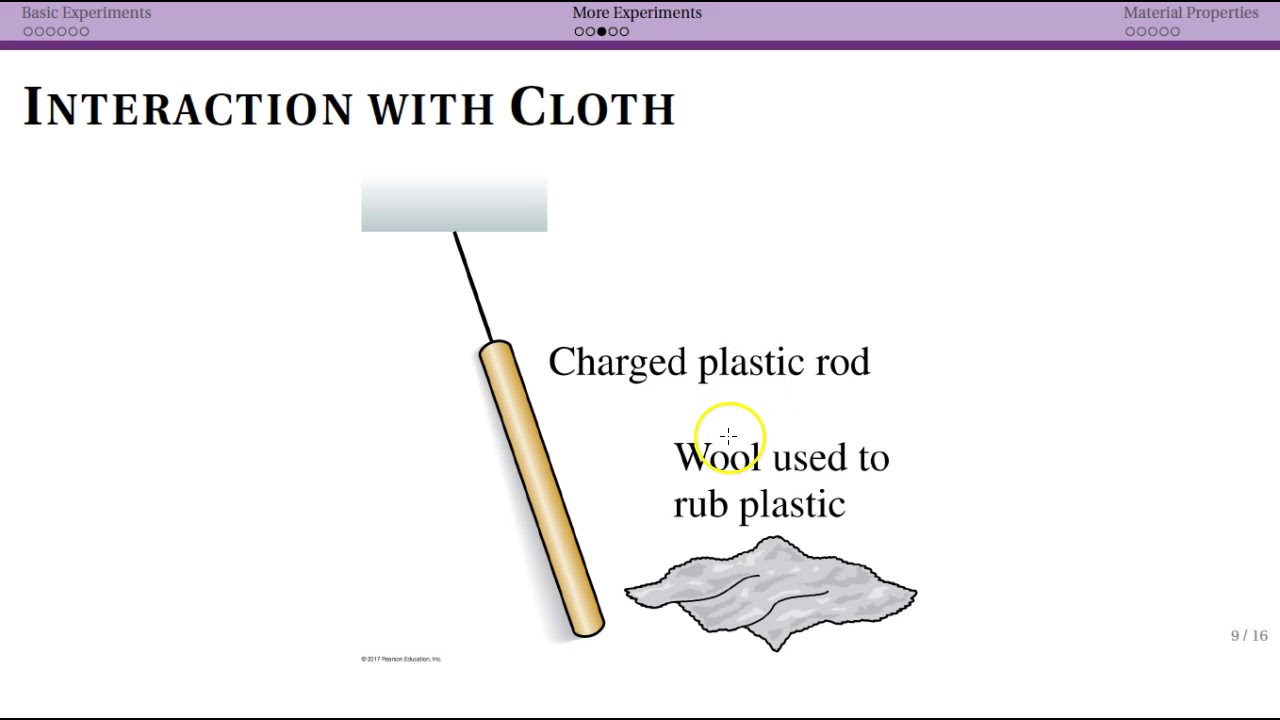Click the charged plastic rod illustration
The width and height of the screenshot is (1280, 720).
point(541,489)
